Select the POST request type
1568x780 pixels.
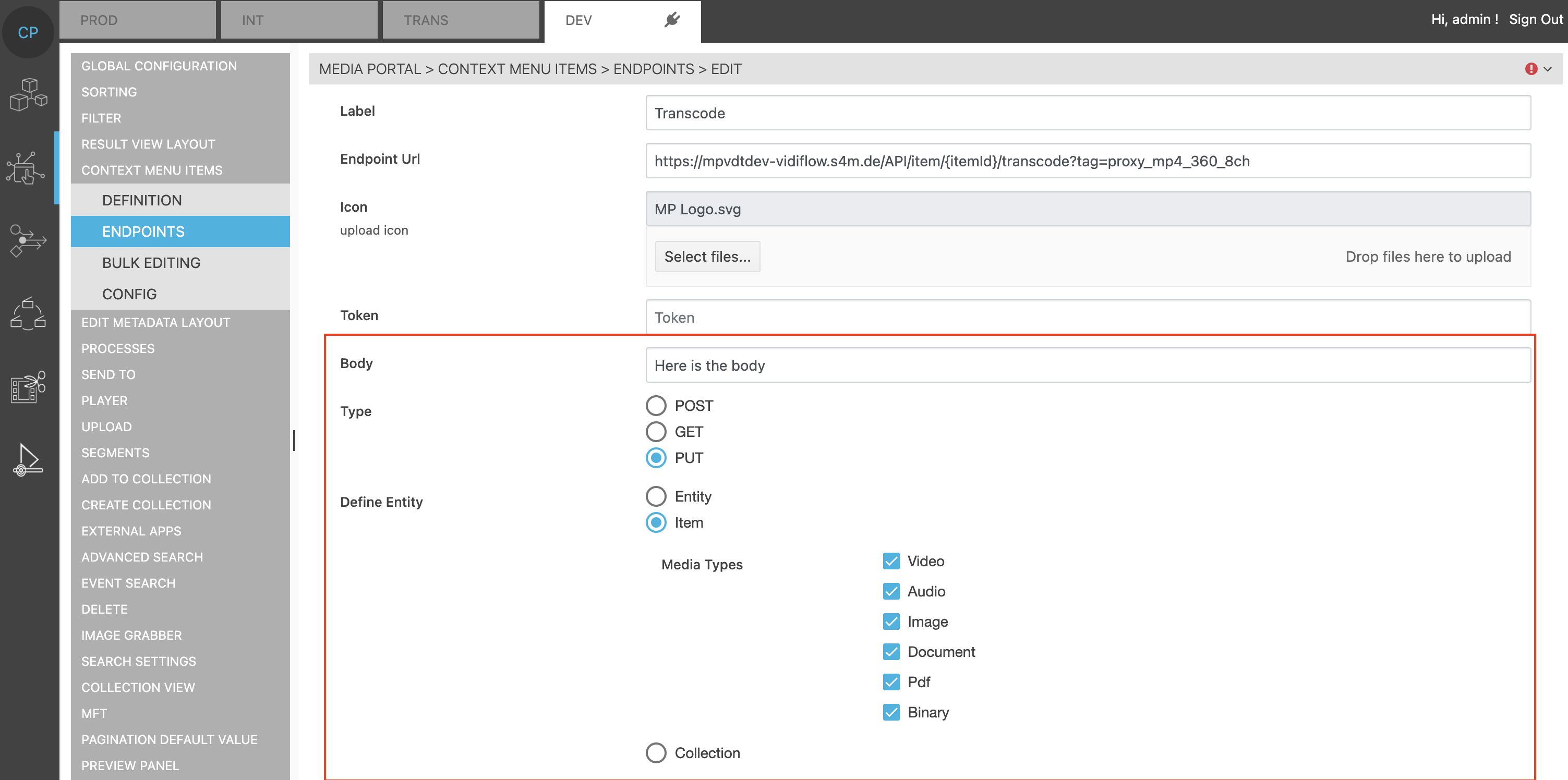(656, 406)
